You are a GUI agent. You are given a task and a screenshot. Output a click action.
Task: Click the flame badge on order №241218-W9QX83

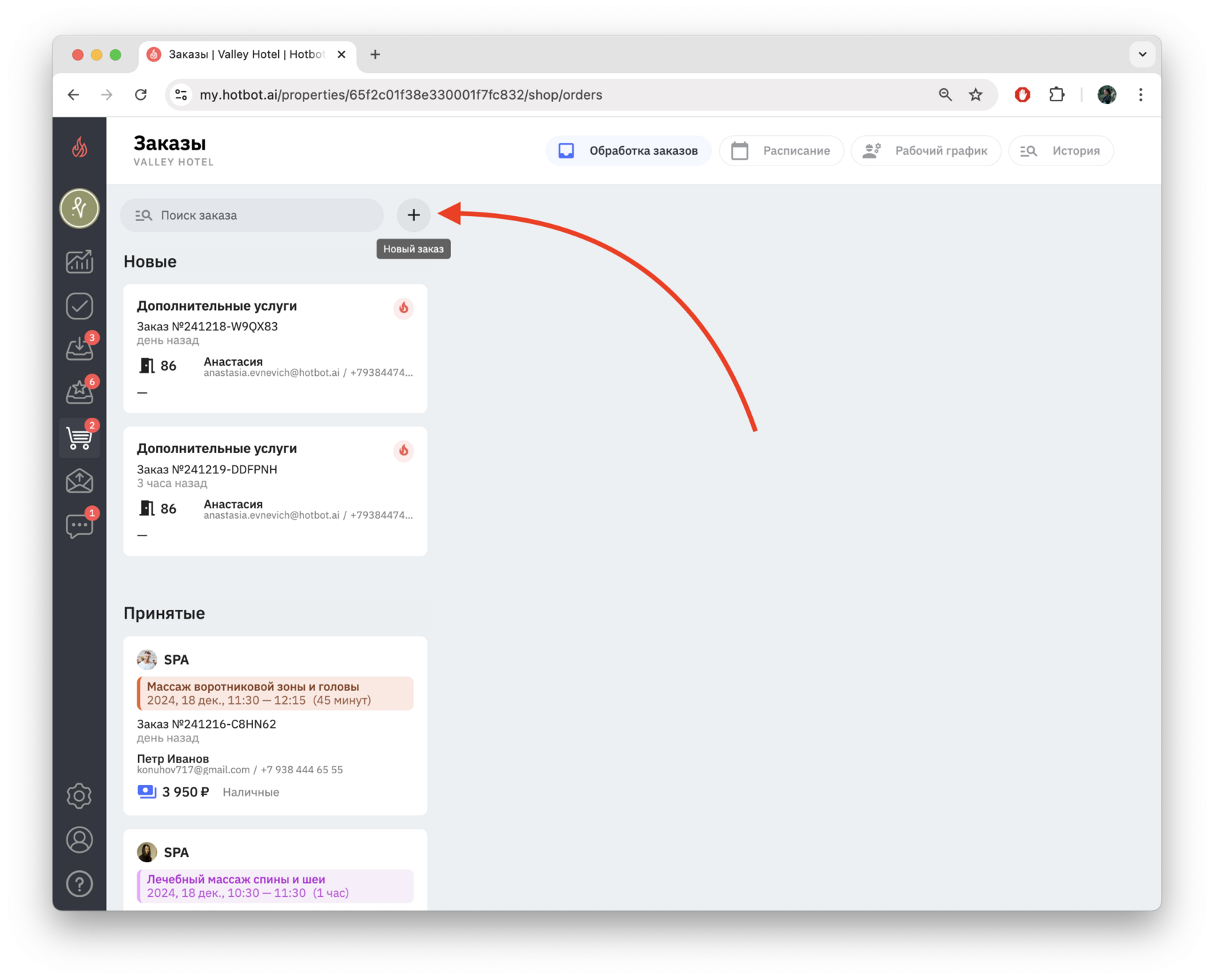(x=403, y=308)
